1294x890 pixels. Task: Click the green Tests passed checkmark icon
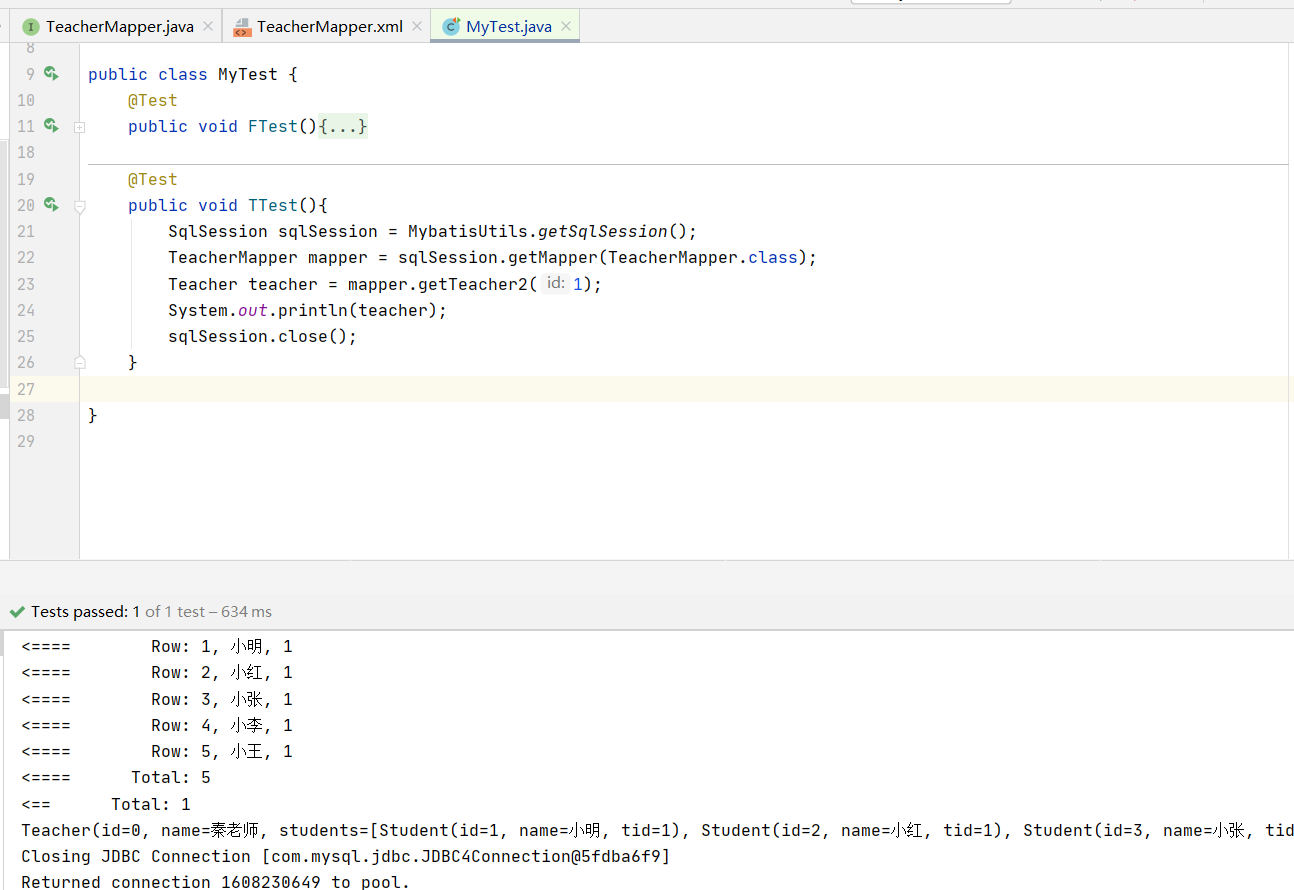[17, 612]
